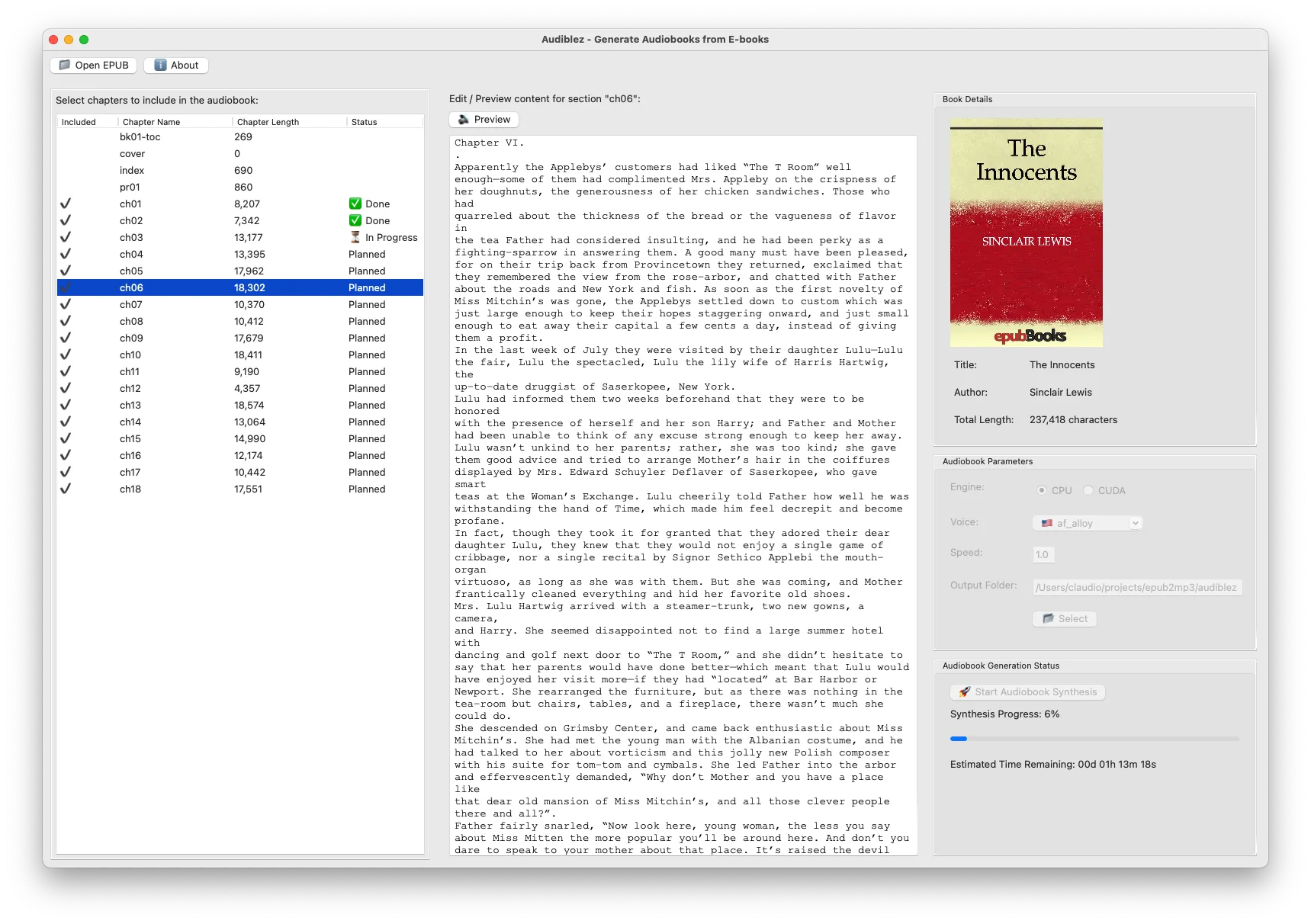The image size is (1311, 924).
Task: Uncheck ch07 to exclude it from the audiobook
Action: click(x=66, y=303)
